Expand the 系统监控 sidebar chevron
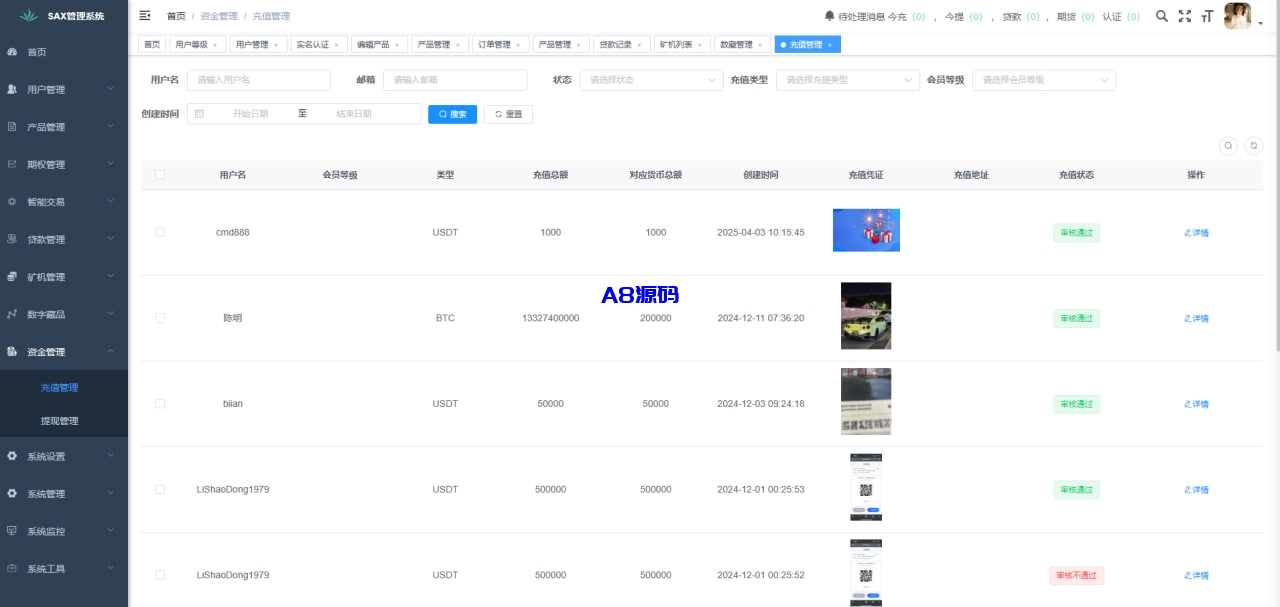This screenshot has width=1280, height=607. (111, 531)
